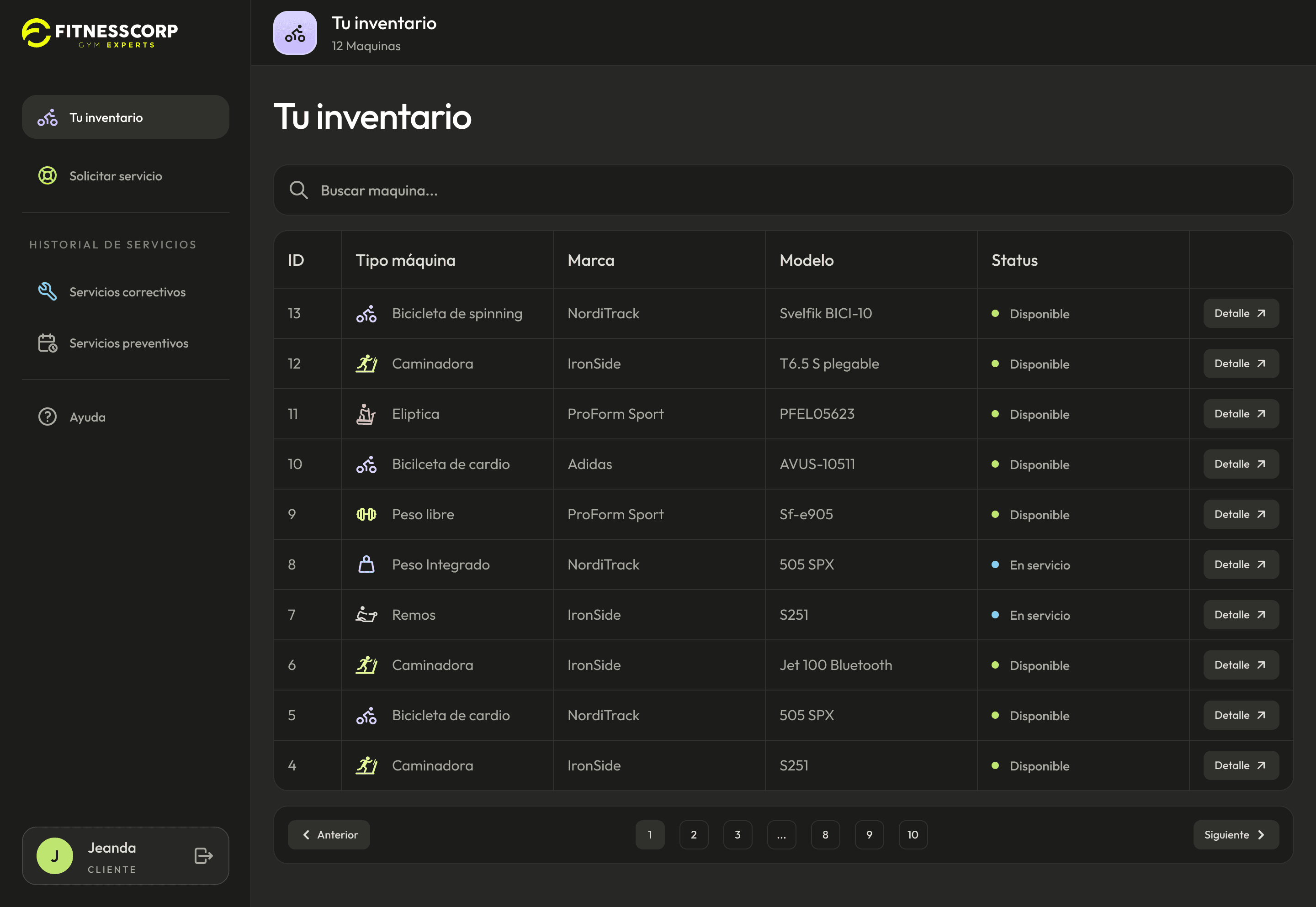This screenshot has width=1316, height=907.
Task: Go to the Siguiente page
Action: click(1236, 835)
